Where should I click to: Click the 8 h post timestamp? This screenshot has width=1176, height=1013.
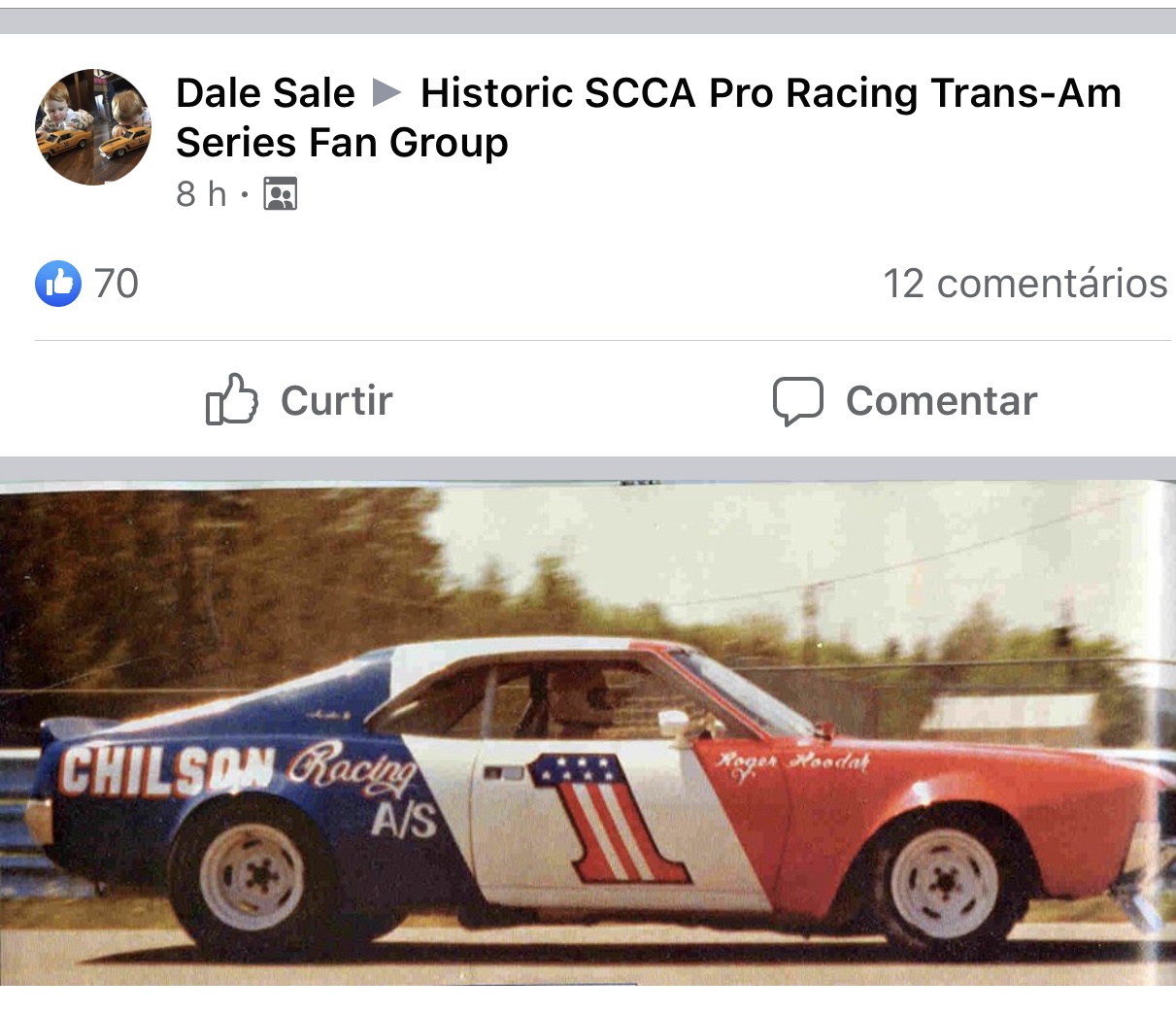(201, 194)
